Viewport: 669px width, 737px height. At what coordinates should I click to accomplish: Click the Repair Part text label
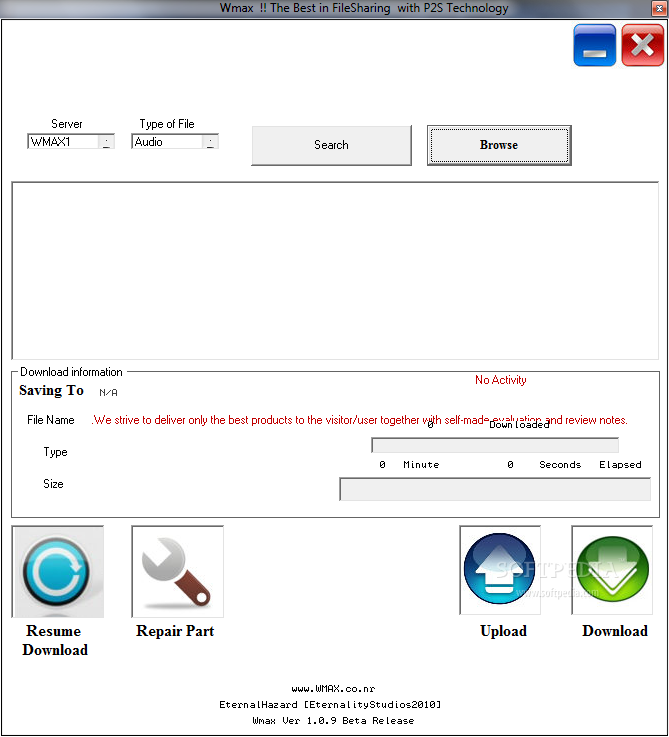point(175,631)
